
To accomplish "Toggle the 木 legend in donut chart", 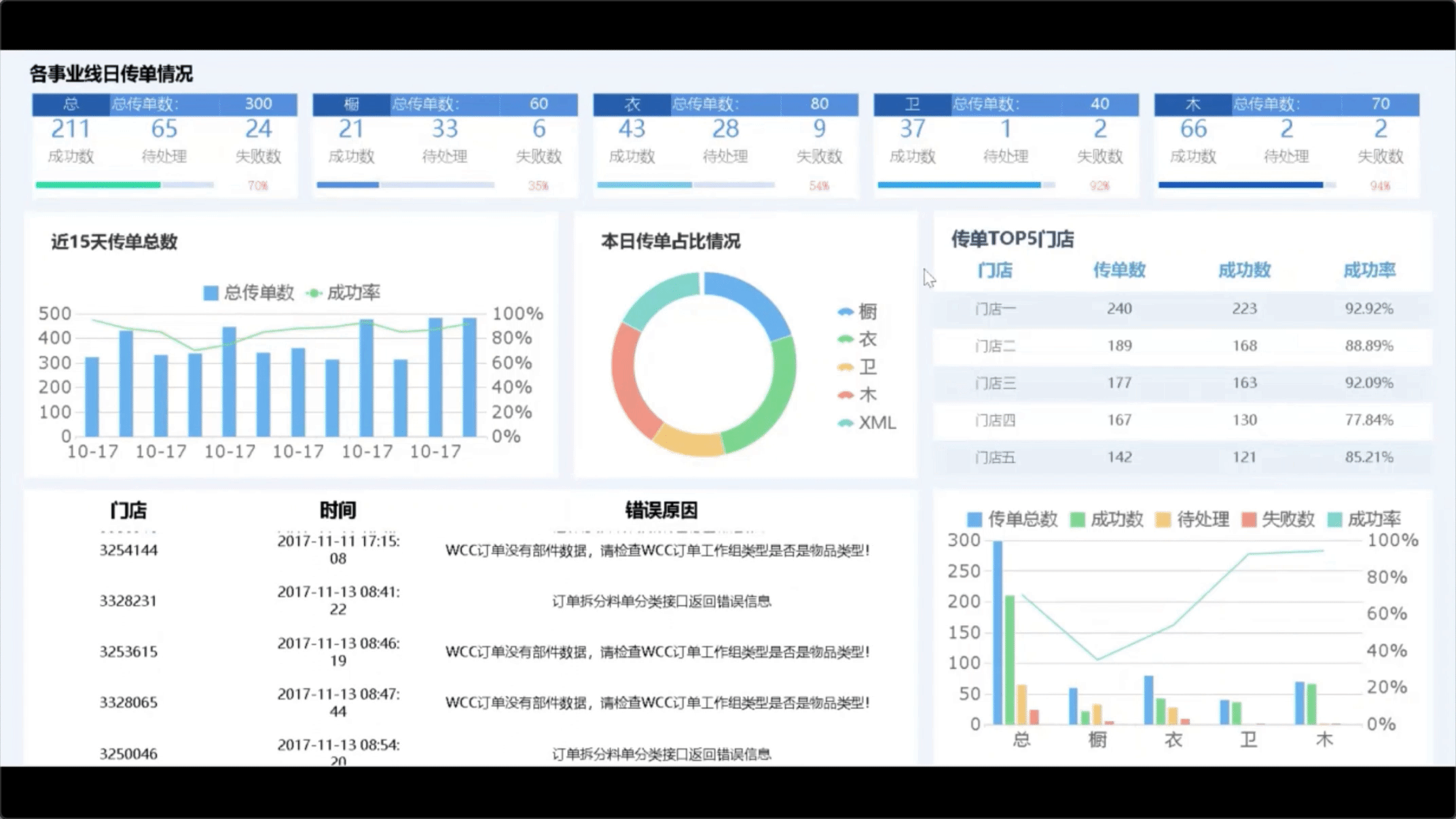I will (x=858, y=395).
